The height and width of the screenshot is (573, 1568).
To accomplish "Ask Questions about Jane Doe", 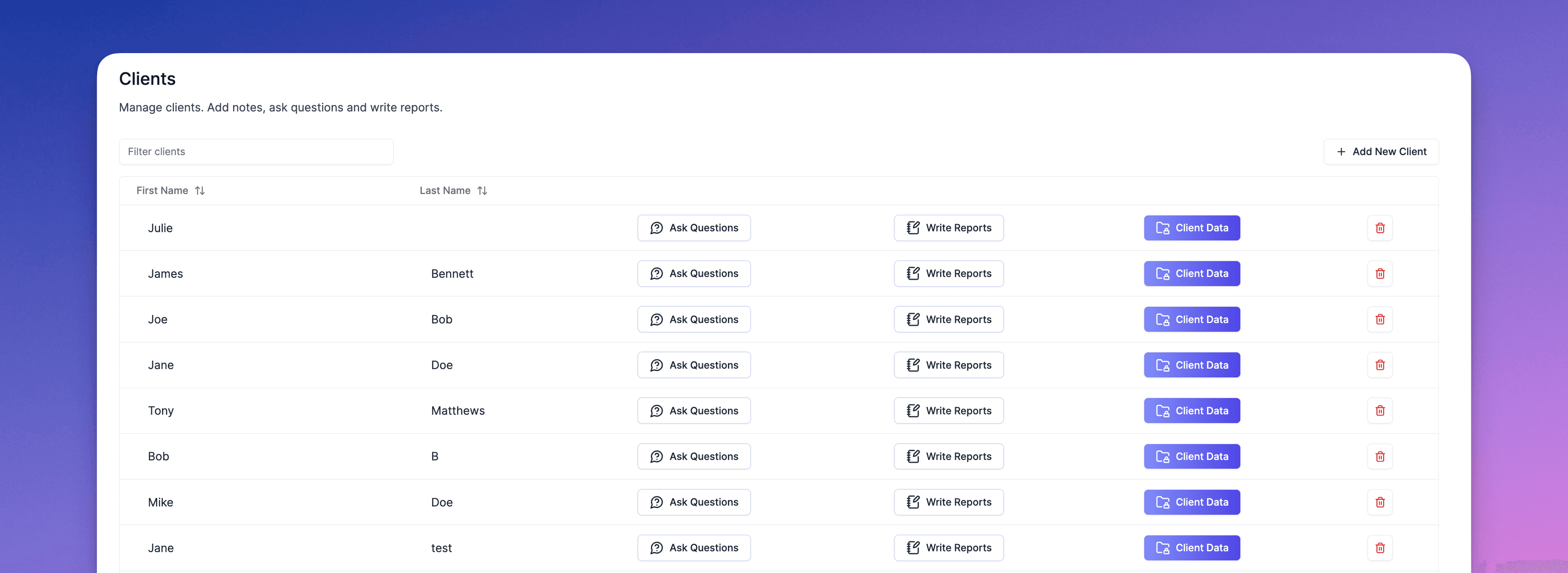I will click(x=693, y=365).
